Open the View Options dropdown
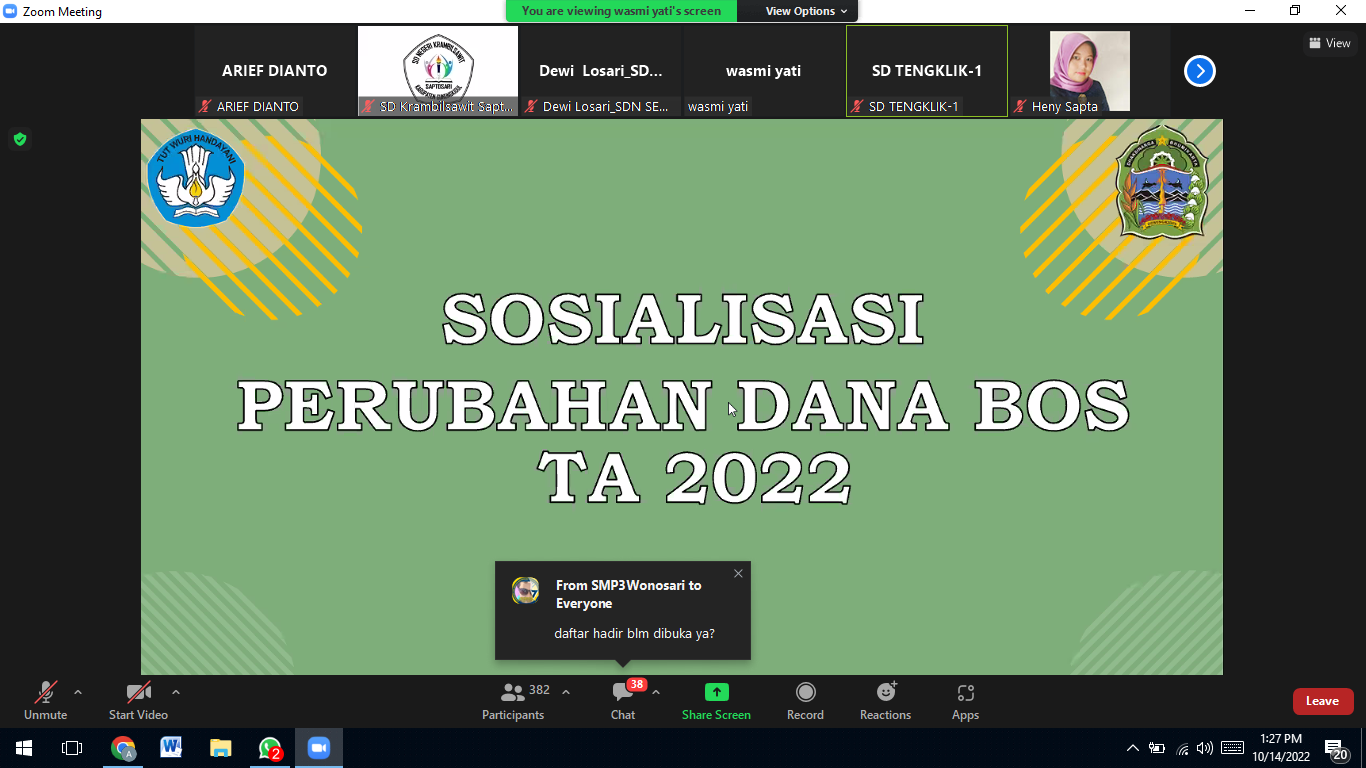Image resolution: width=1366 pixels, height=768 pixels. (x=806, y=11)
